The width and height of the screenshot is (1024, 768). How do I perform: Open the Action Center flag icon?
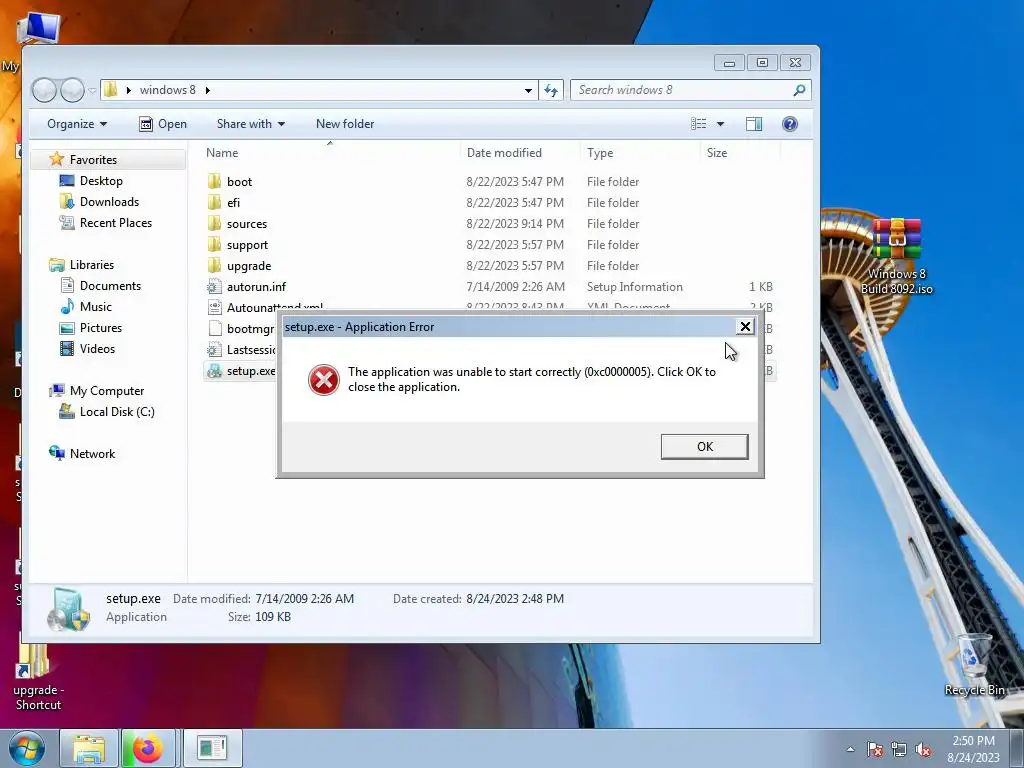coord(875,749)
